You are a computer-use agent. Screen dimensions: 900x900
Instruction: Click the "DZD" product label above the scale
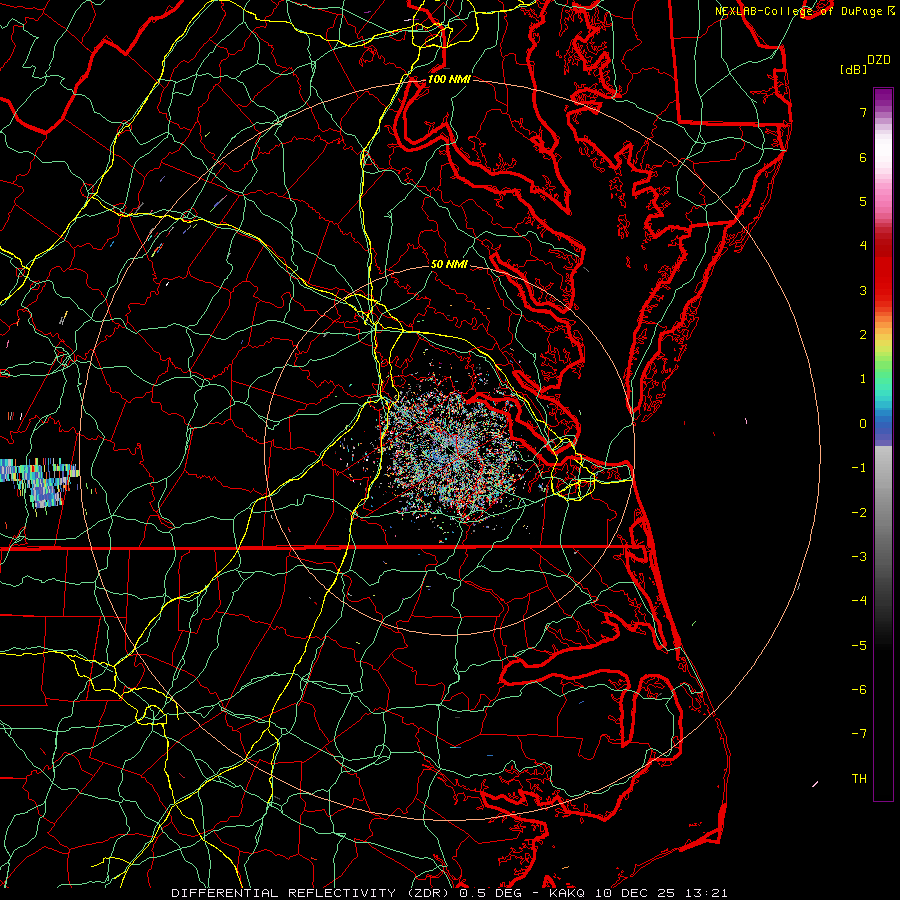[x=879, y=60]
